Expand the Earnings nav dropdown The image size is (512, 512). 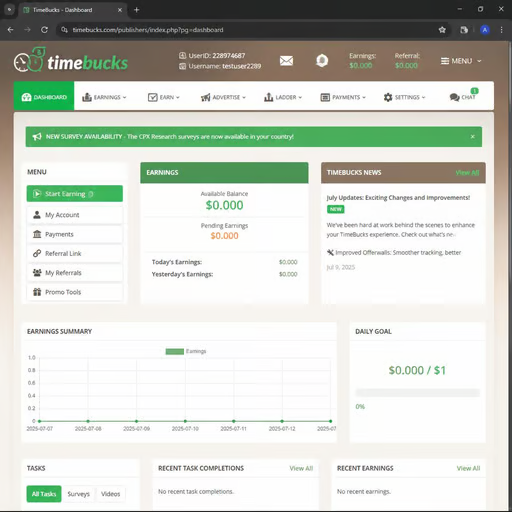124,97
